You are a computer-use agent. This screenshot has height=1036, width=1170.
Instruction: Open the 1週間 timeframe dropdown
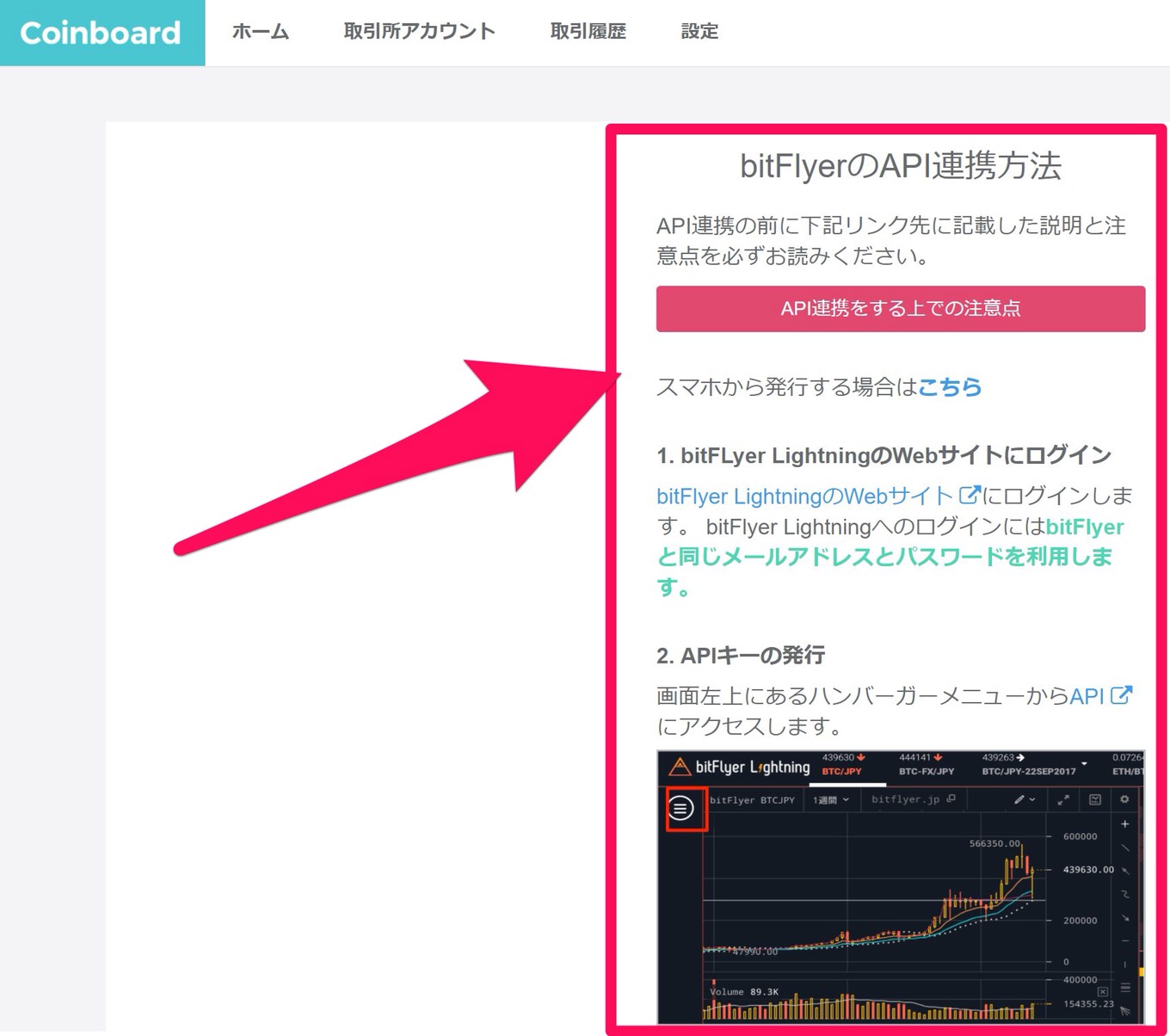[x=831, y=800]
